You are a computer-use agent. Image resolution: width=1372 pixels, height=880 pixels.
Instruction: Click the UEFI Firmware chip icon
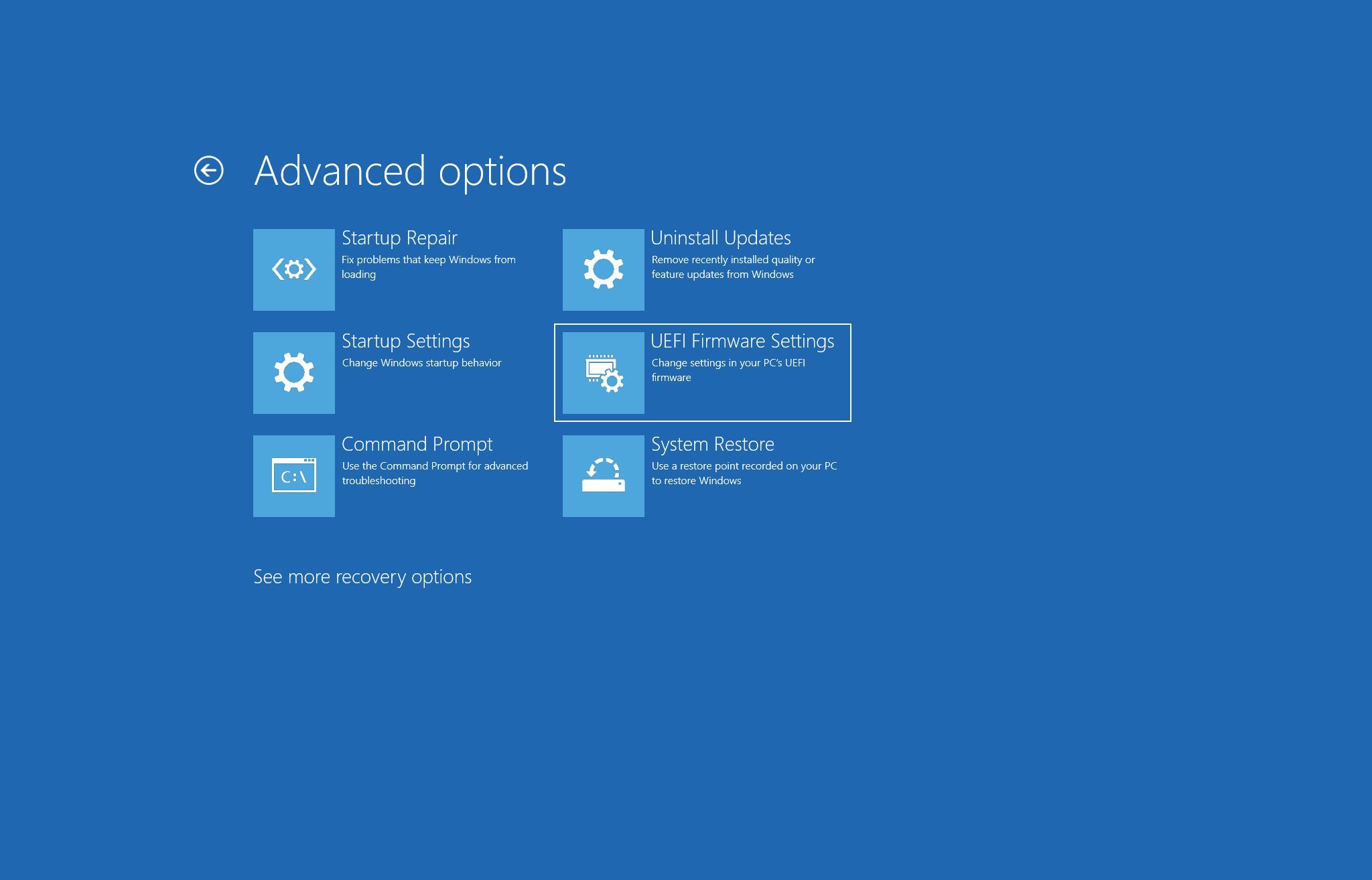pyautogui.click(x=603, y=372)
